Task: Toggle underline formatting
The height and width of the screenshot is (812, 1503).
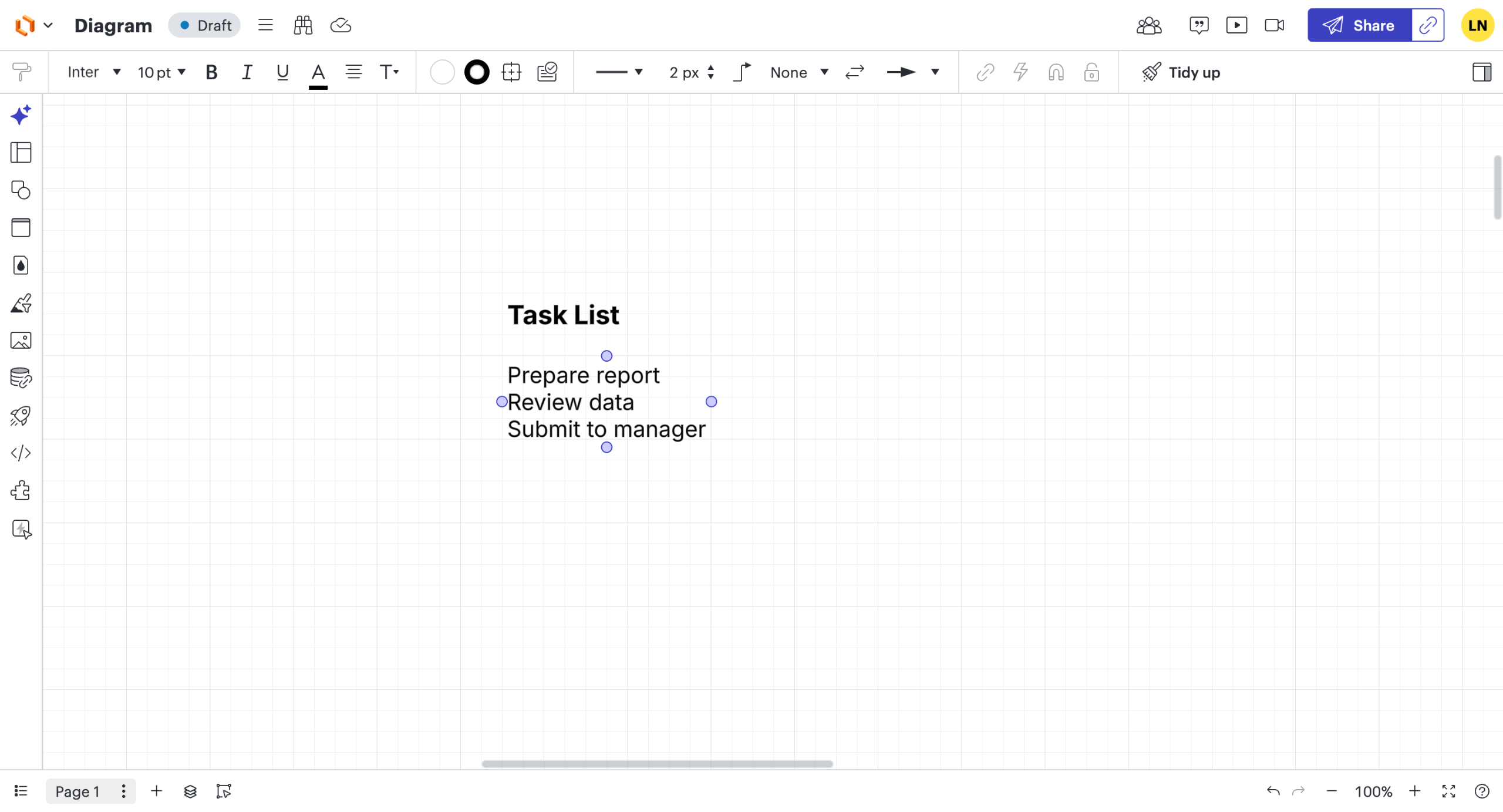Action: 282,72
